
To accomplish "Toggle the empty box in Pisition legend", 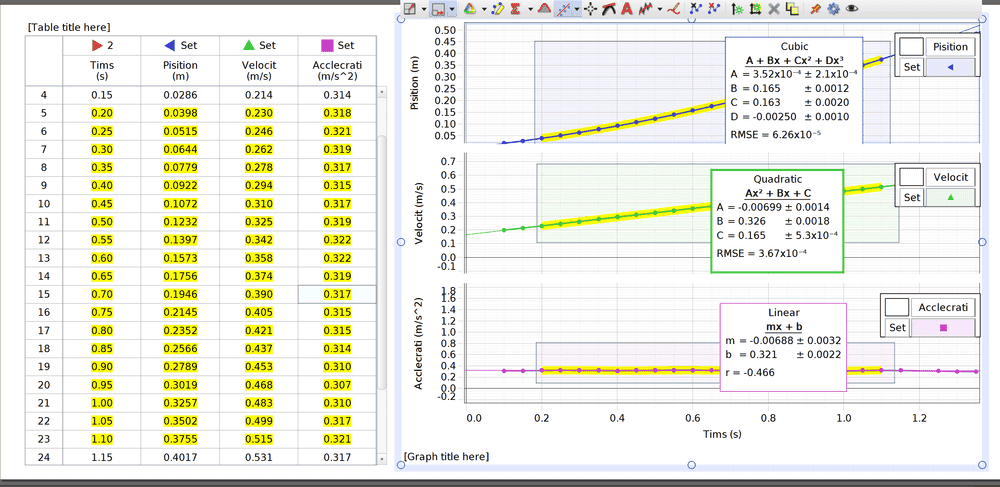I will coord(910,46).
